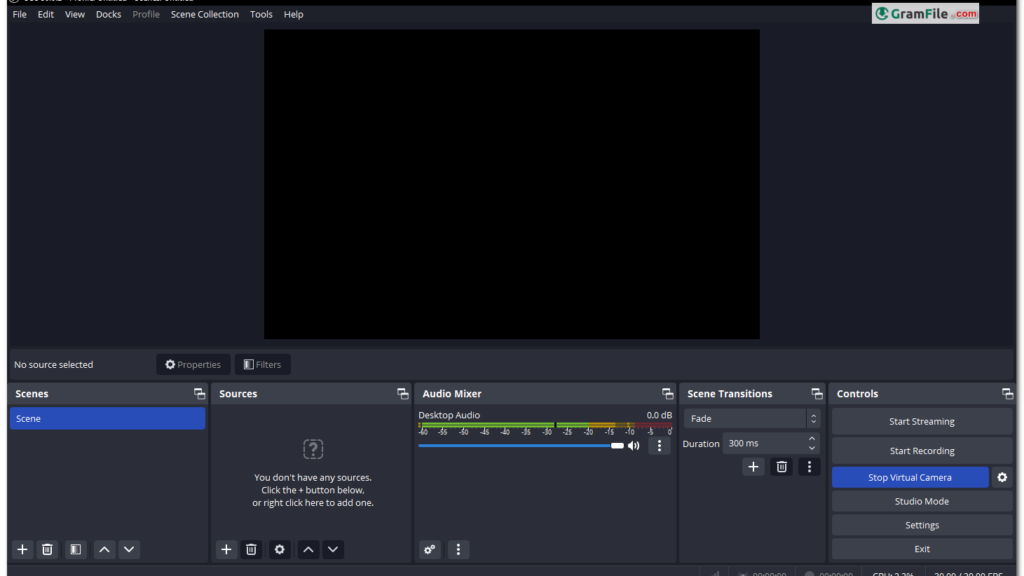Remove the selected scene using the trash icon
1024x576 pixels.
click(x=47, y=549)
